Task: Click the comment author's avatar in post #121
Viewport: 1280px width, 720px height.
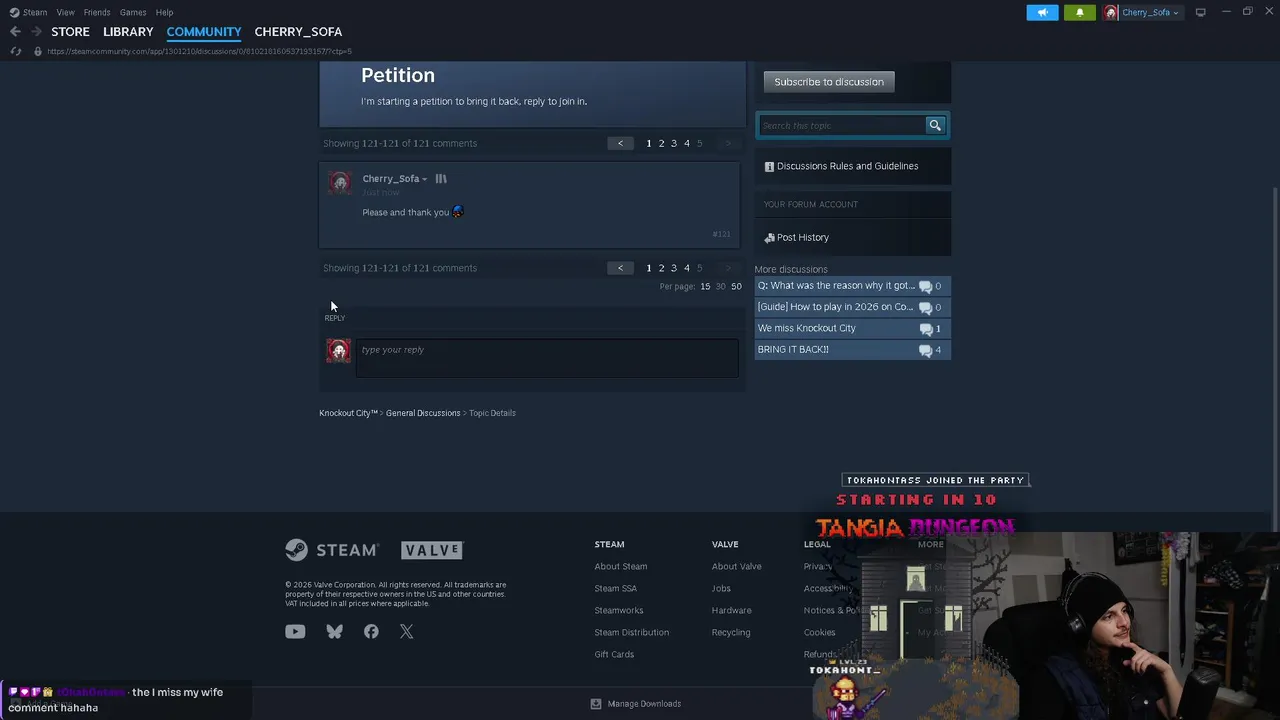Action: click(340, 183)
